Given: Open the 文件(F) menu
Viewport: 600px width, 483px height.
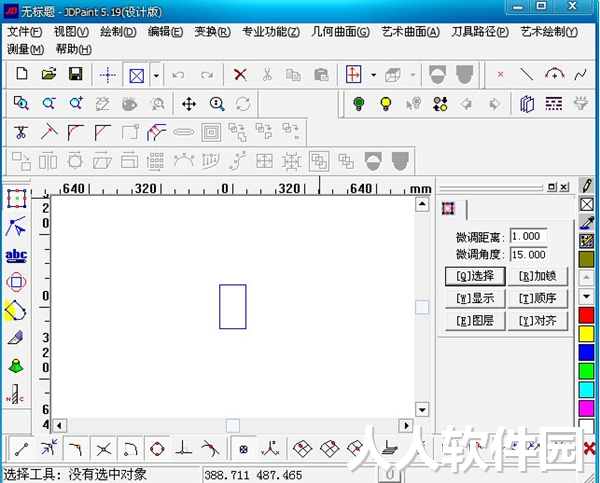Looking at the screenshot, I should click(x=24, y=32).
